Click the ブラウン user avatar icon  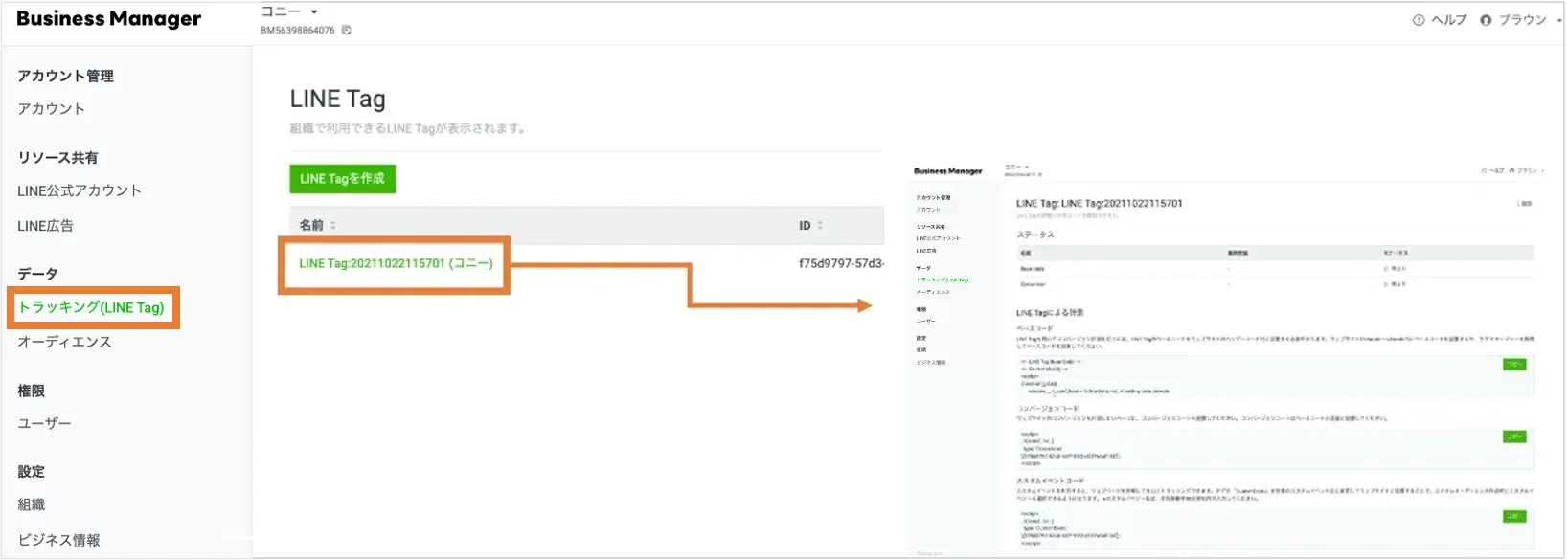[x=1486, y=20]
